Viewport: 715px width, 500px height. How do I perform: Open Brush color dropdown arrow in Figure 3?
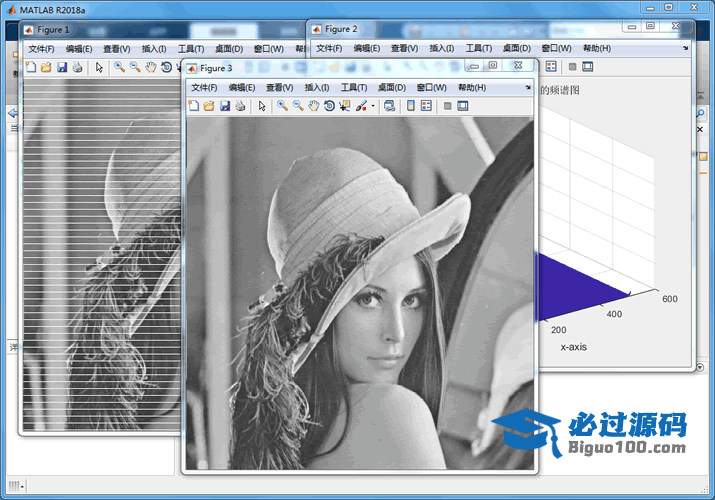tap(373, 106)
